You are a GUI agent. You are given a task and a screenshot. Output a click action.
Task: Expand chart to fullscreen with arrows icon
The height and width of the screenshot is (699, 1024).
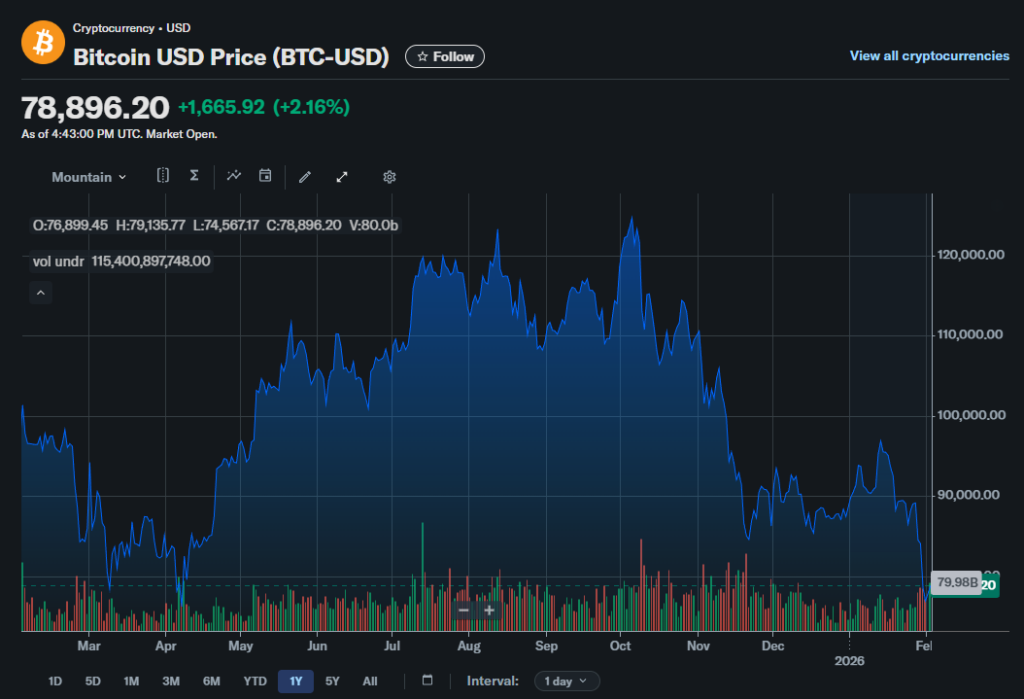(x=341, y=176)
